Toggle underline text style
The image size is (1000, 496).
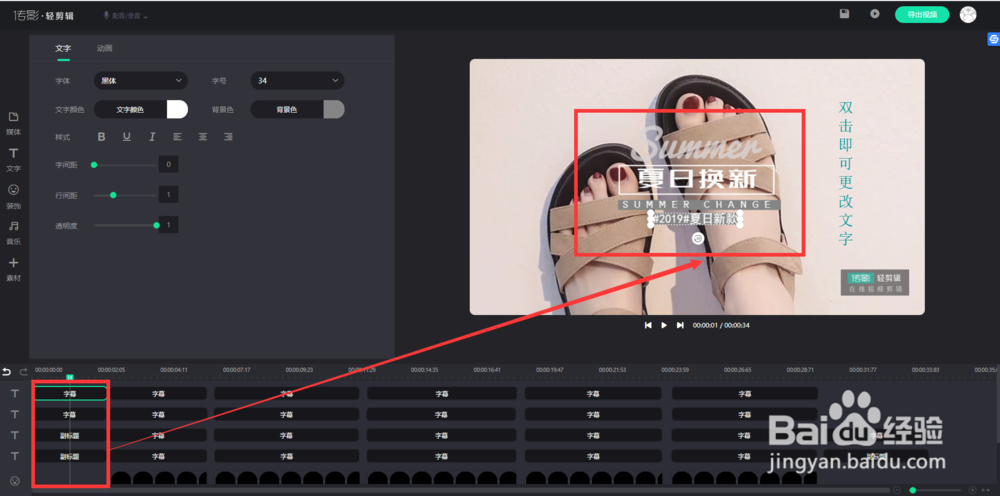click(x=127, y=136)
